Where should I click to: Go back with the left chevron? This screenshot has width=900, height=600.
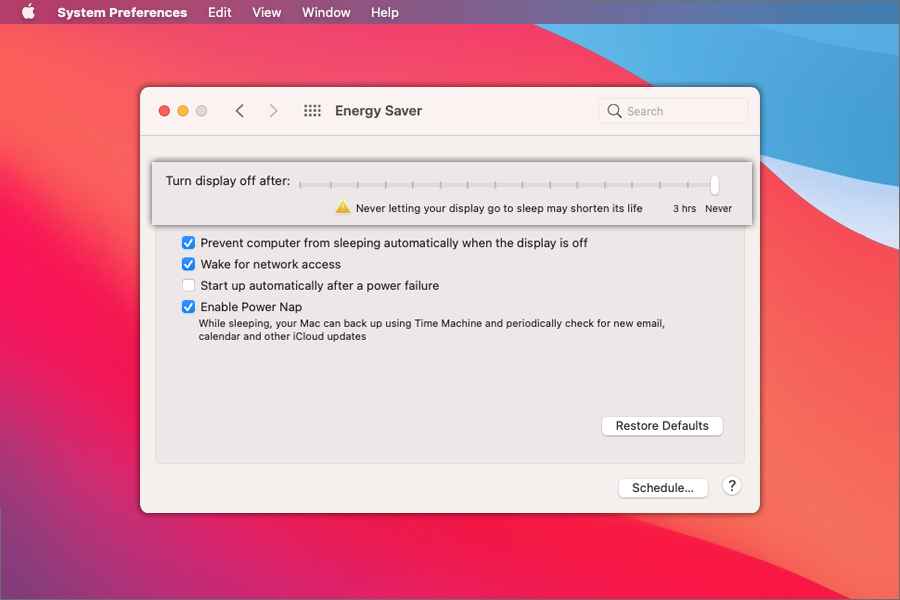(x=240, y=111)
